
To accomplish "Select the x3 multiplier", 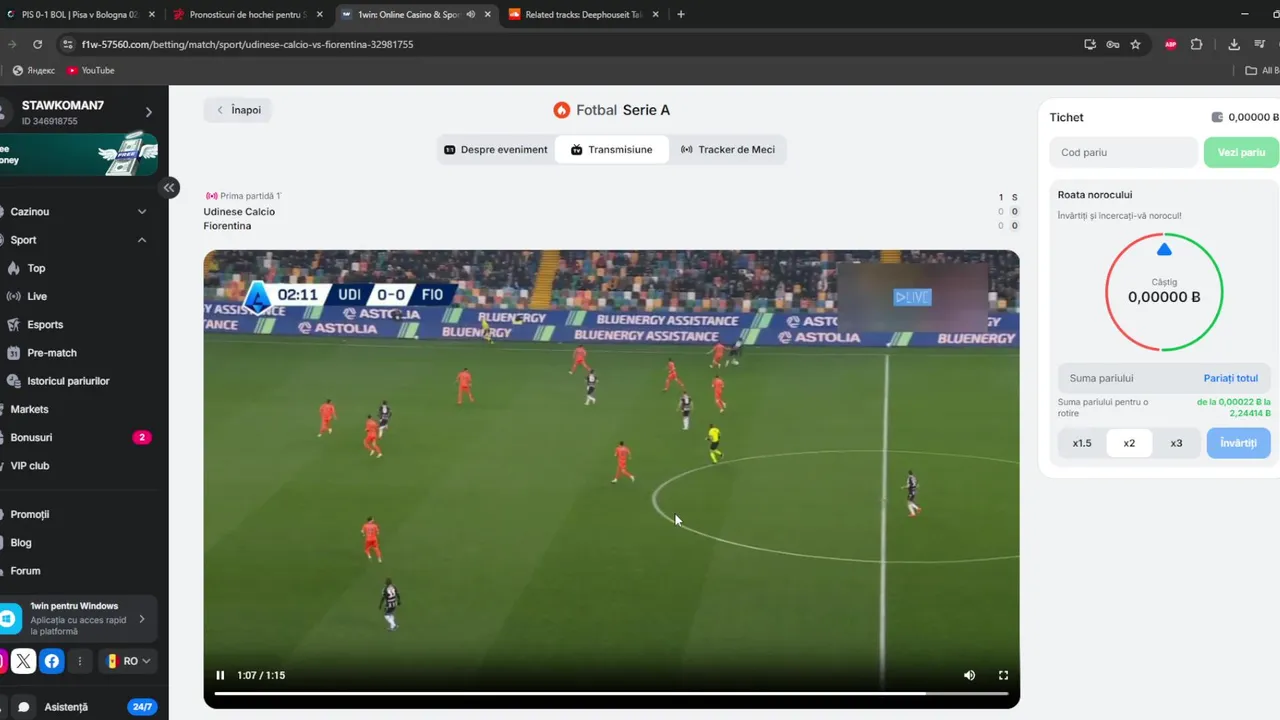I will (1176, 443).
